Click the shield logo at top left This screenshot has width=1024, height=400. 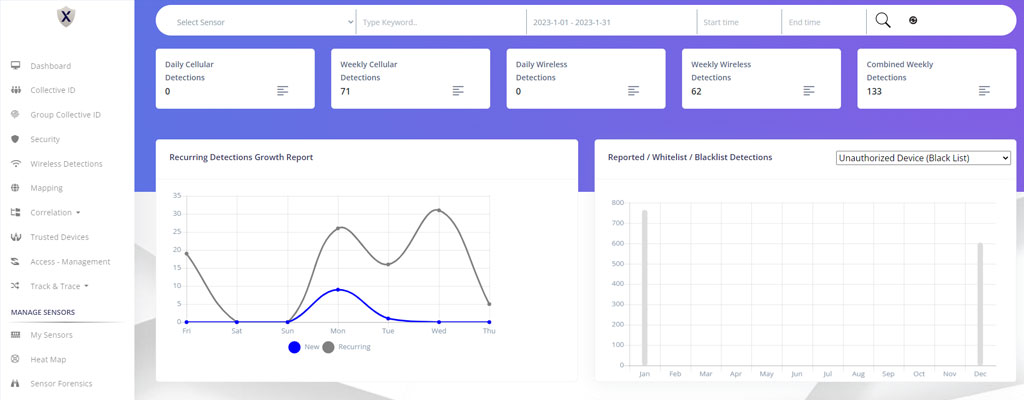pyautogui.click(x=67, y=17)
